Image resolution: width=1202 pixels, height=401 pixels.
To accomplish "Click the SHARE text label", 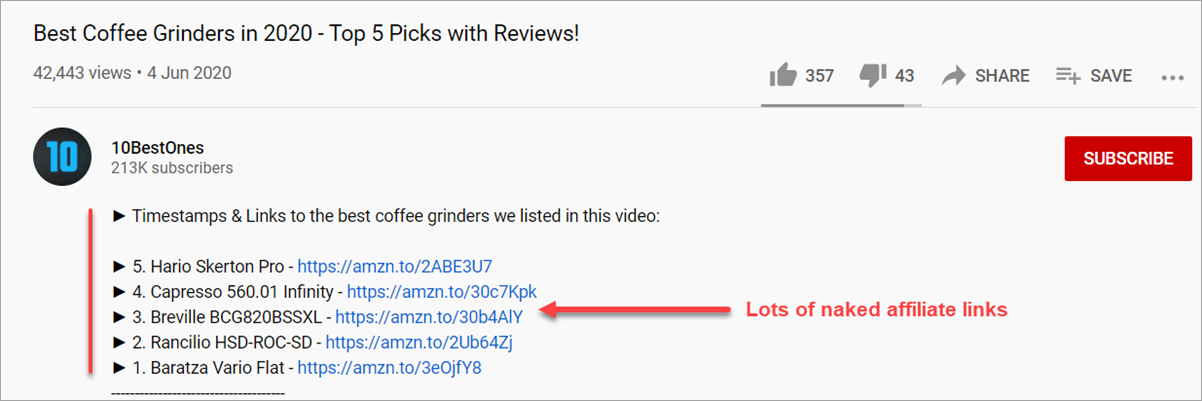I will [1003, 76].
